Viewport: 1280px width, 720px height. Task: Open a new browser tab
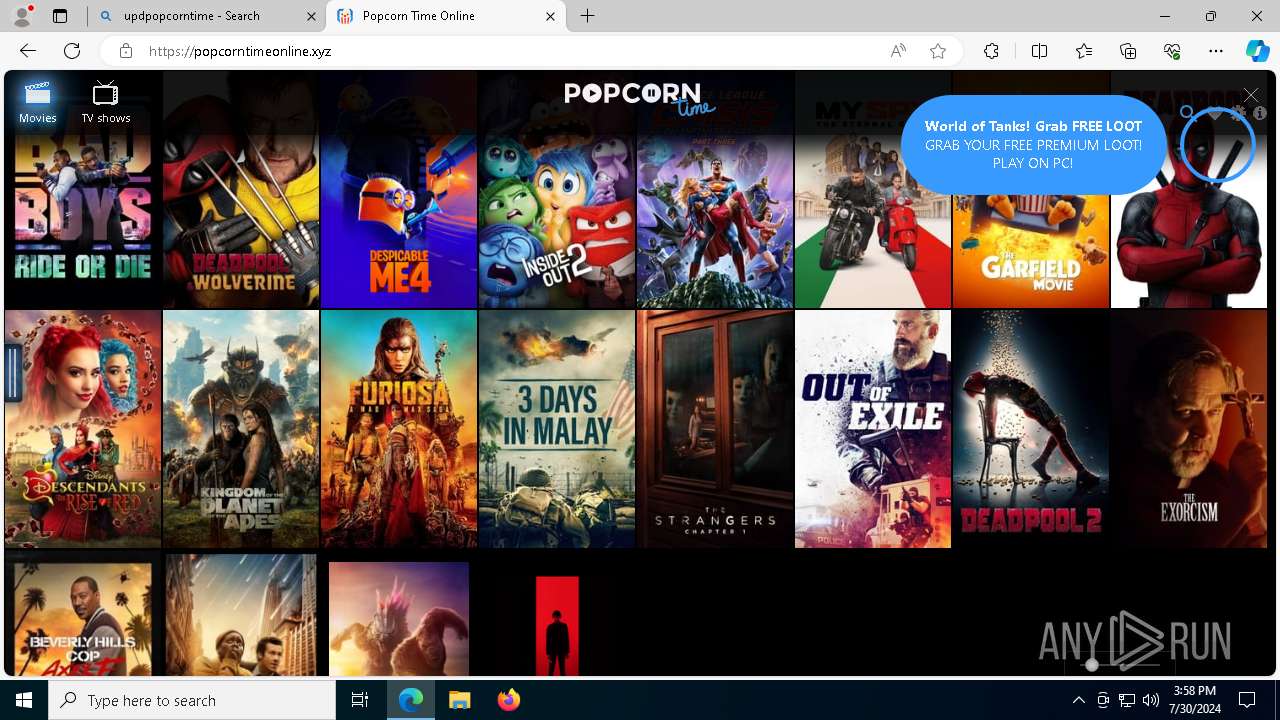click(588, 16)
